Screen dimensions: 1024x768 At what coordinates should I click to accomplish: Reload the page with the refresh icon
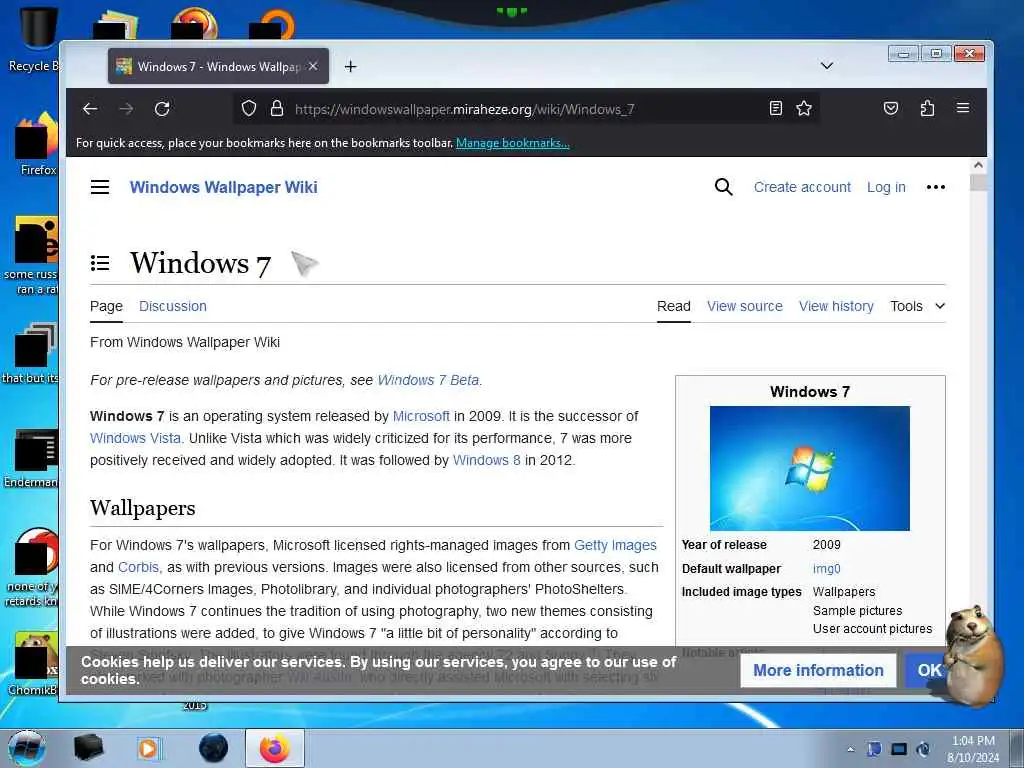[162, 108]
